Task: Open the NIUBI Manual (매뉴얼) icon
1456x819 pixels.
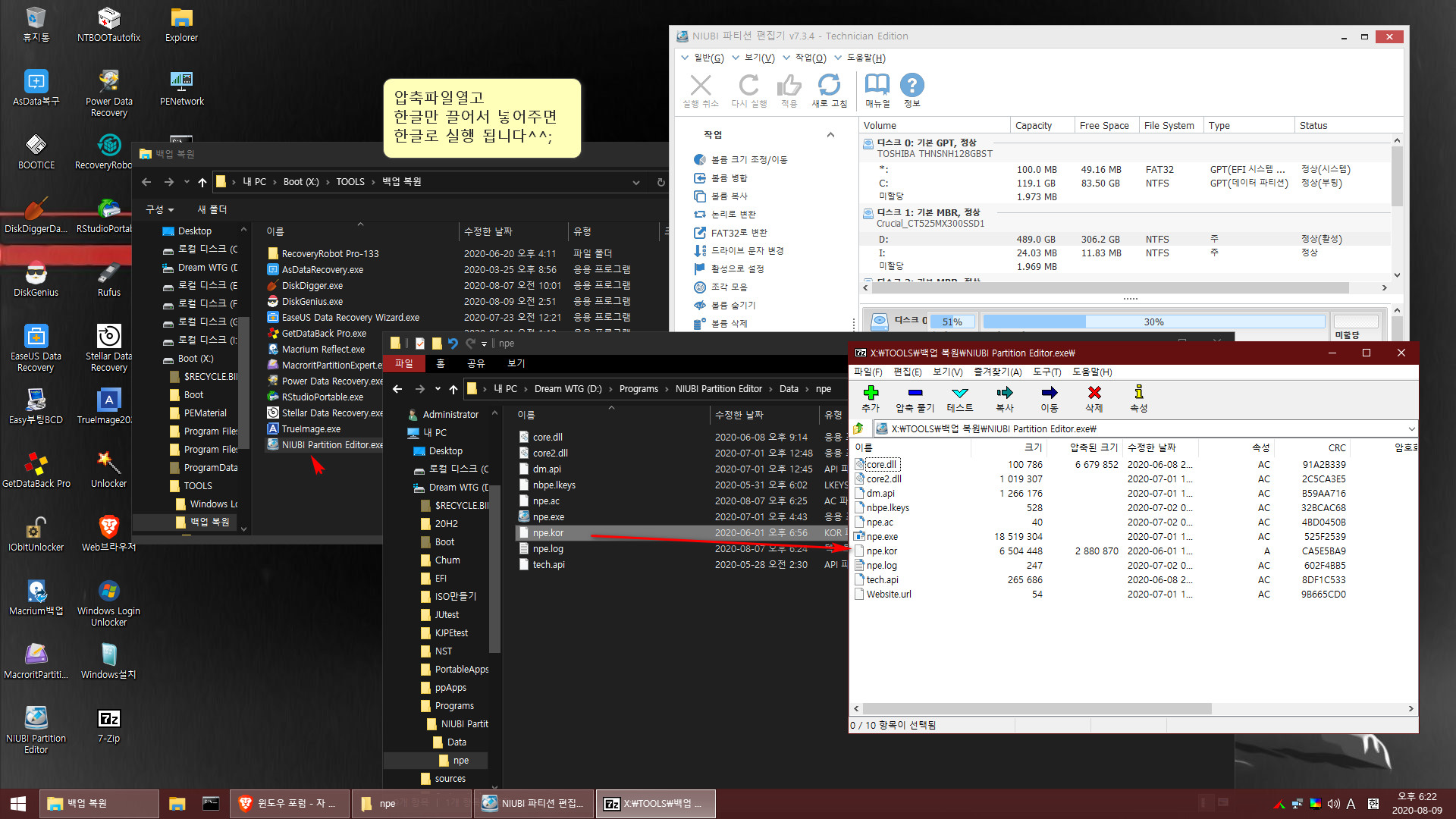Action: pos(877,85)
